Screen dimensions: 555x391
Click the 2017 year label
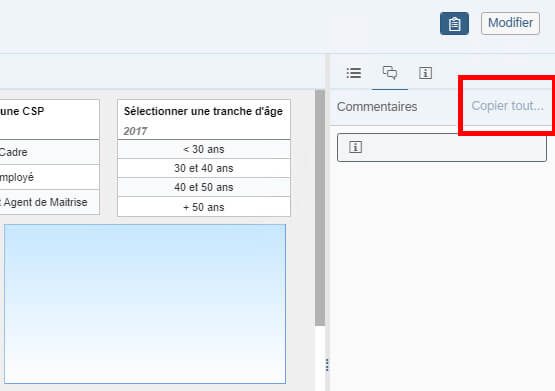[135, 131]
